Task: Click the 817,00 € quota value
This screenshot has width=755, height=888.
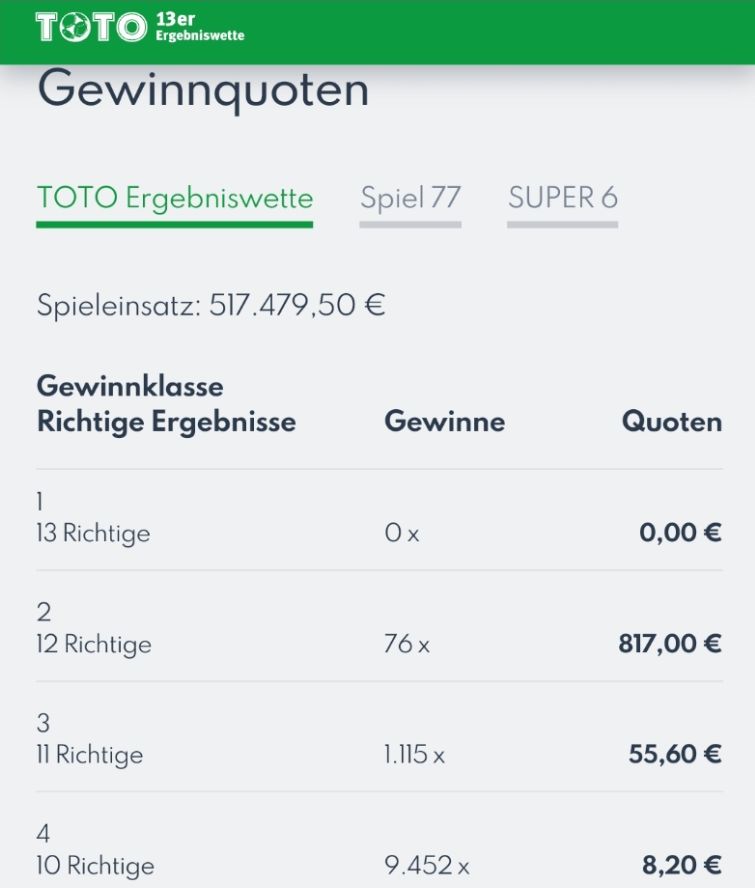Action: point(670,644)
